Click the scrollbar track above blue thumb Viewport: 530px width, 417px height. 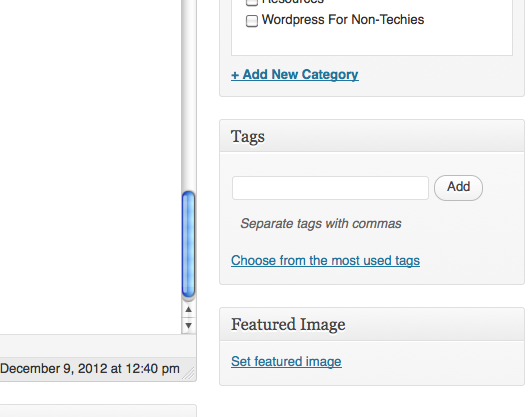coord(189,95)
